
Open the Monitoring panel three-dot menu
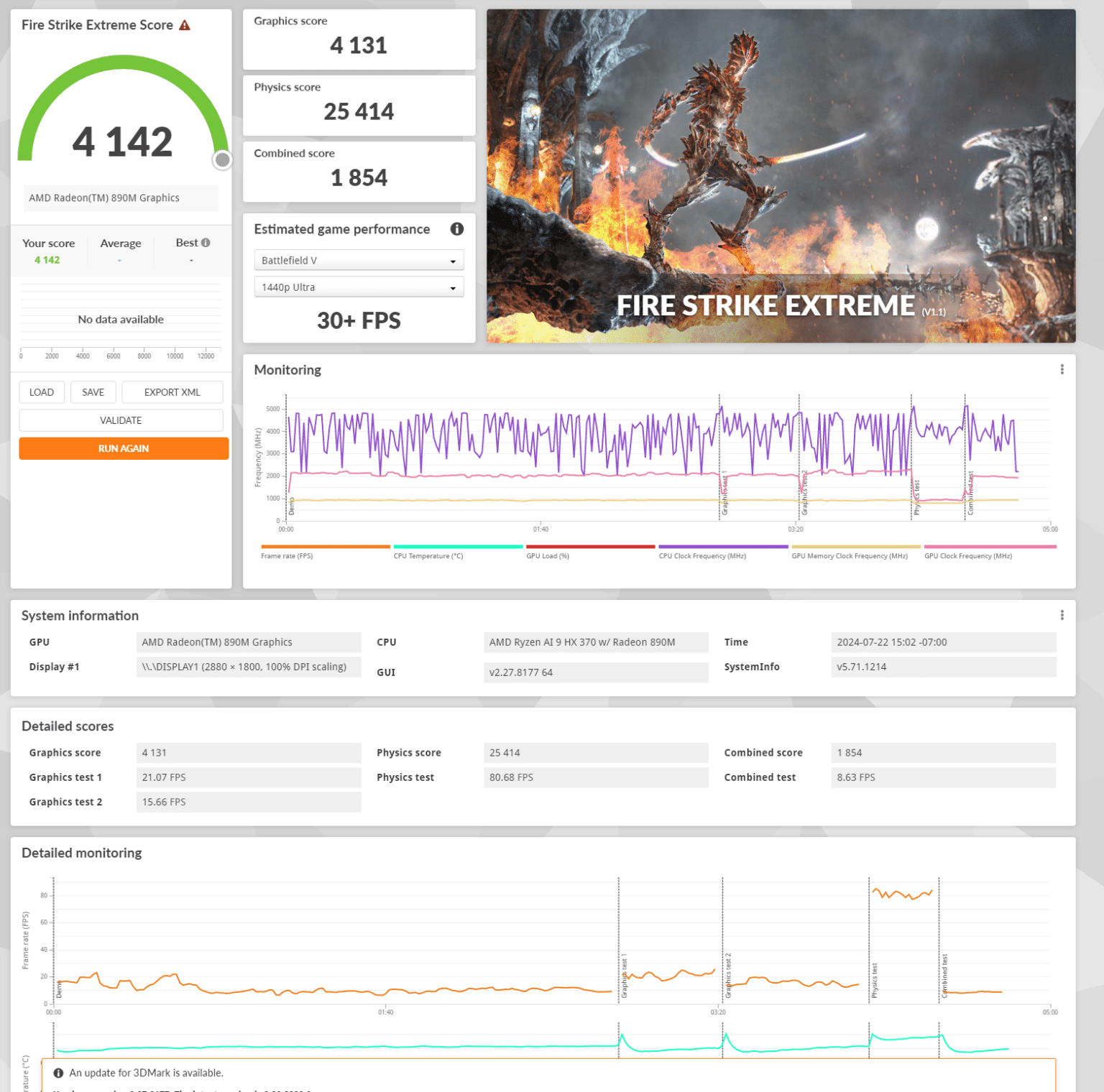point(1062,369)
